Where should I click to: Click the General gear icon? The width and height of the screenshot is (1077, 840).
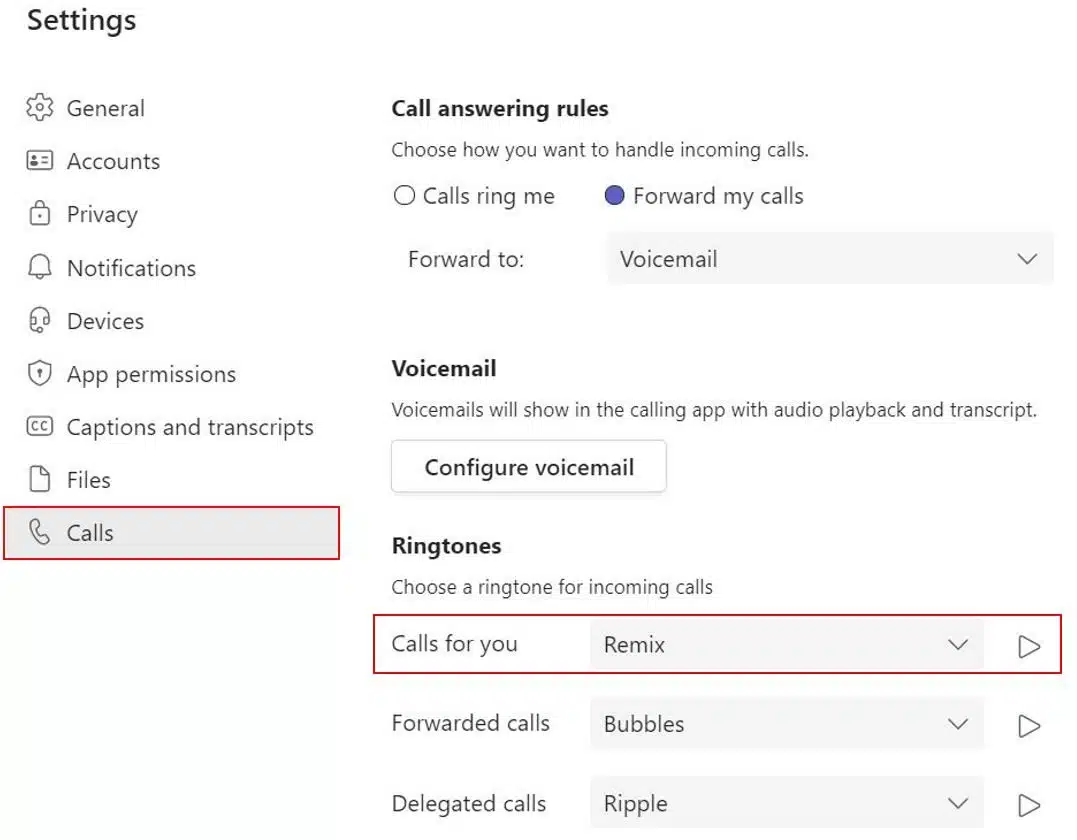click(x=39, y=108)
